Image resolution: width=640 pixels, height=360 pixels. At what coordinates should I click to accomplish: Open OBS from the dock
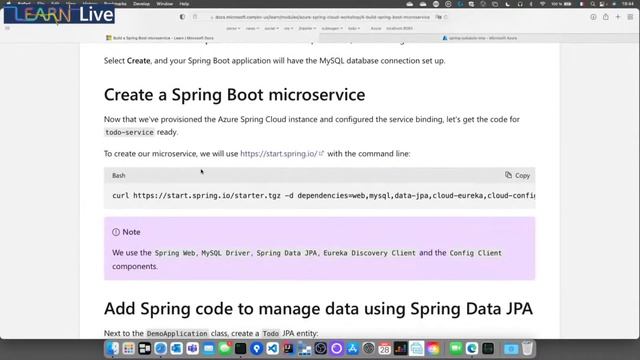click(320, 349)
